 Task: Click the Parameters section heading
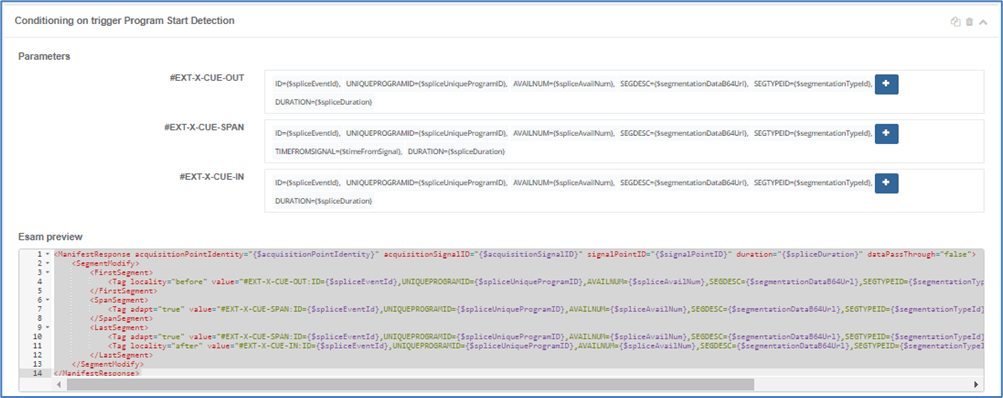(44, 56)
